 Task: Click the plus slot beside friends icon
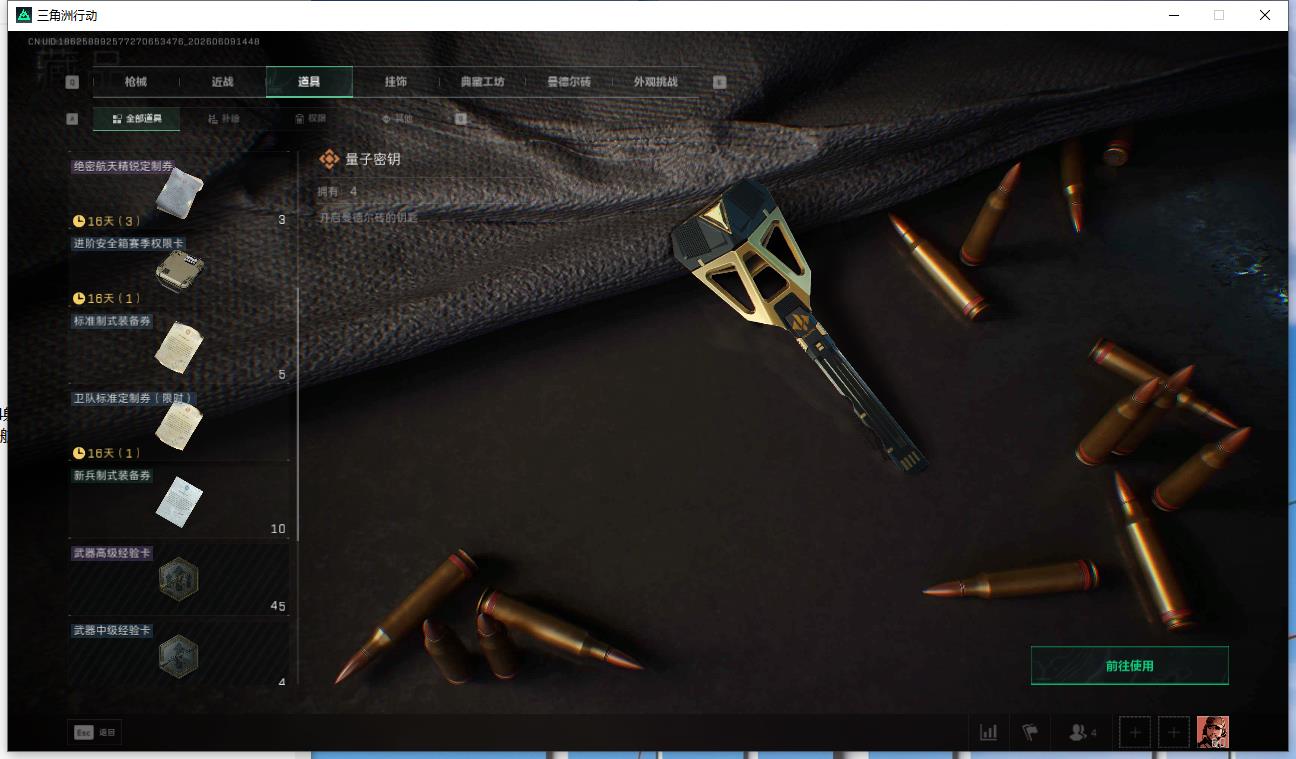point(1135,732)
